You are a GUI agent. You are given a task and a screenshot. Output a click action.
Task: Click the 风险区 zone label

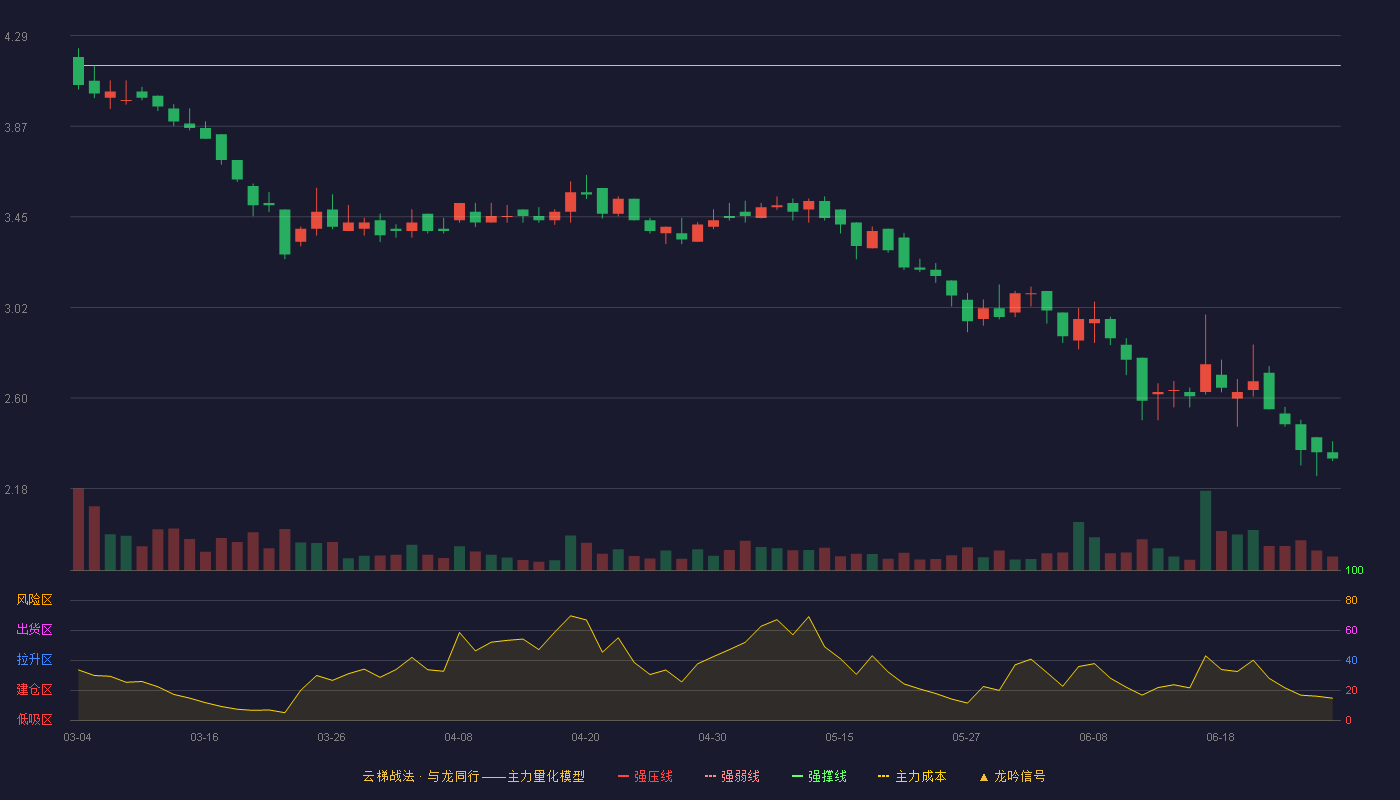pos(34,600)
